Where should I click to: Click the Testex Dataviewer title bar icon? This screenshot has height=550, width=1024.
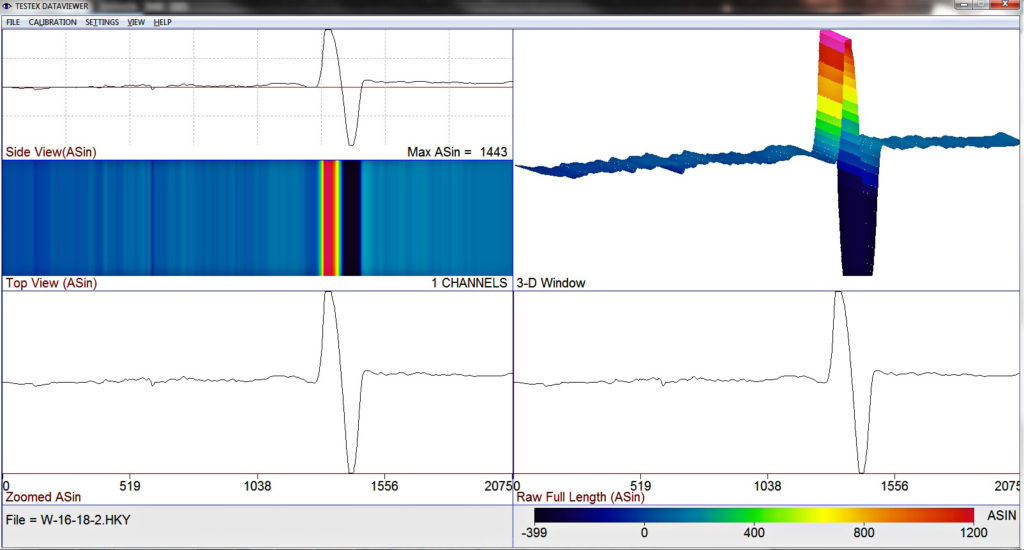(7, 6)
